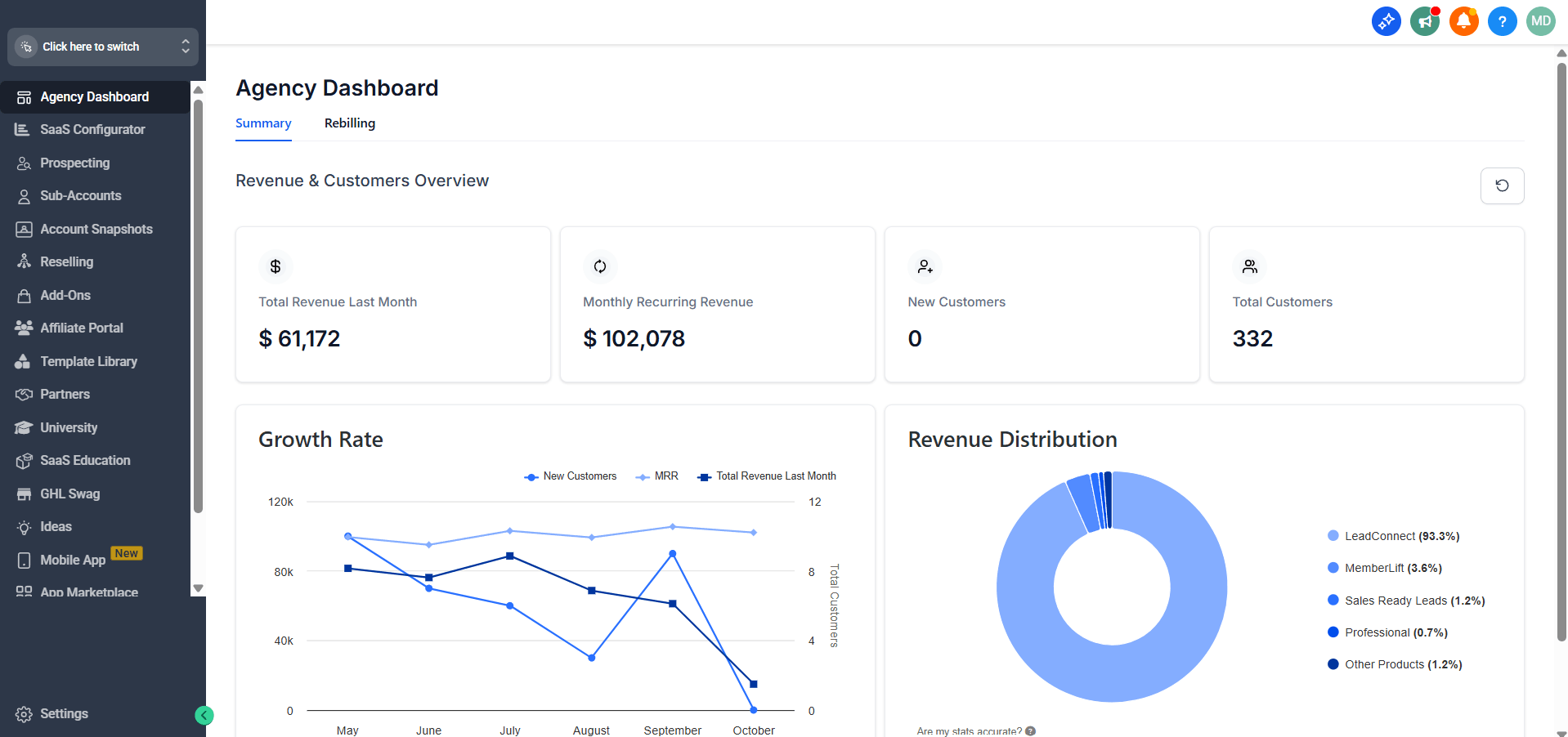The height and width of the screenshot is (737, 1568).
Task: Click the $ 61,172 revenue value
Action: tap(299, 338)
